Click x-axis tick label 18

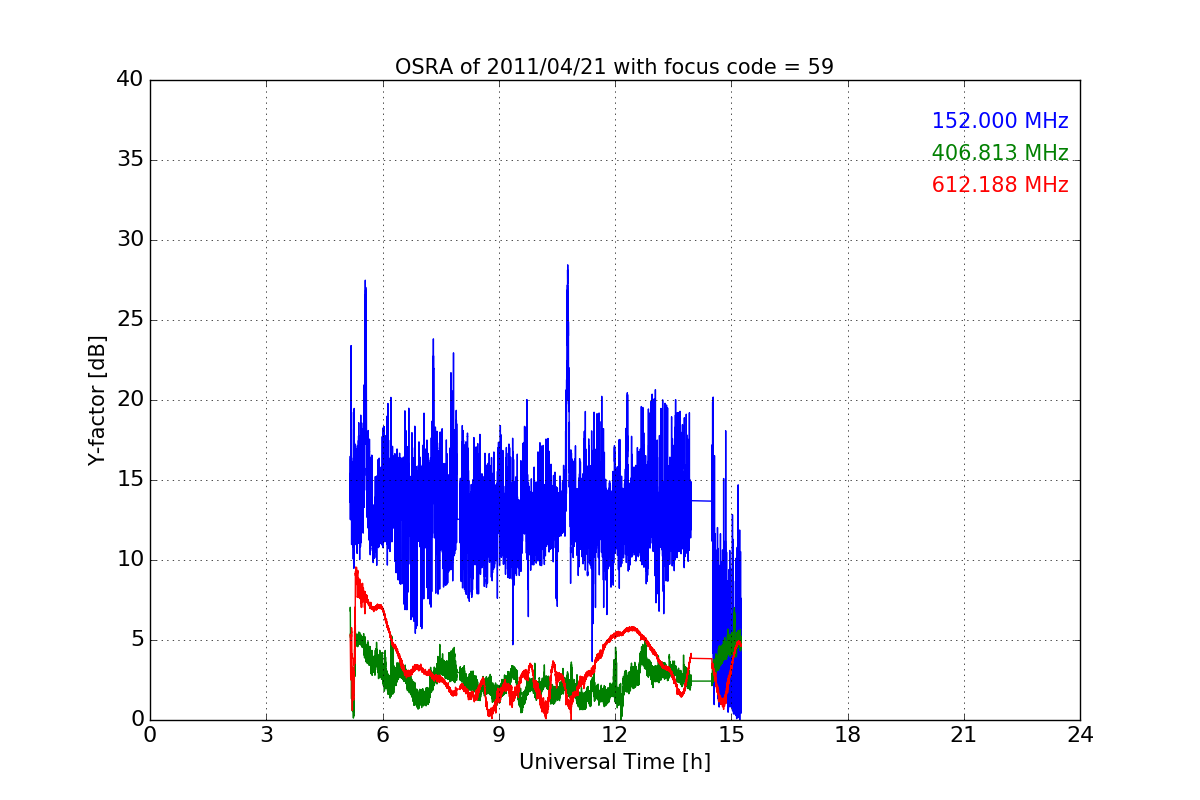pyautogui.click(x=848, y=735)
